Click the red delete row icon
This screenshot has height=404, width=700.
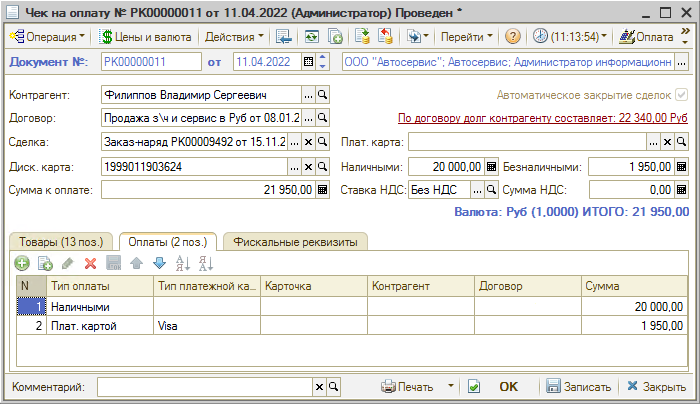[90, 263]
